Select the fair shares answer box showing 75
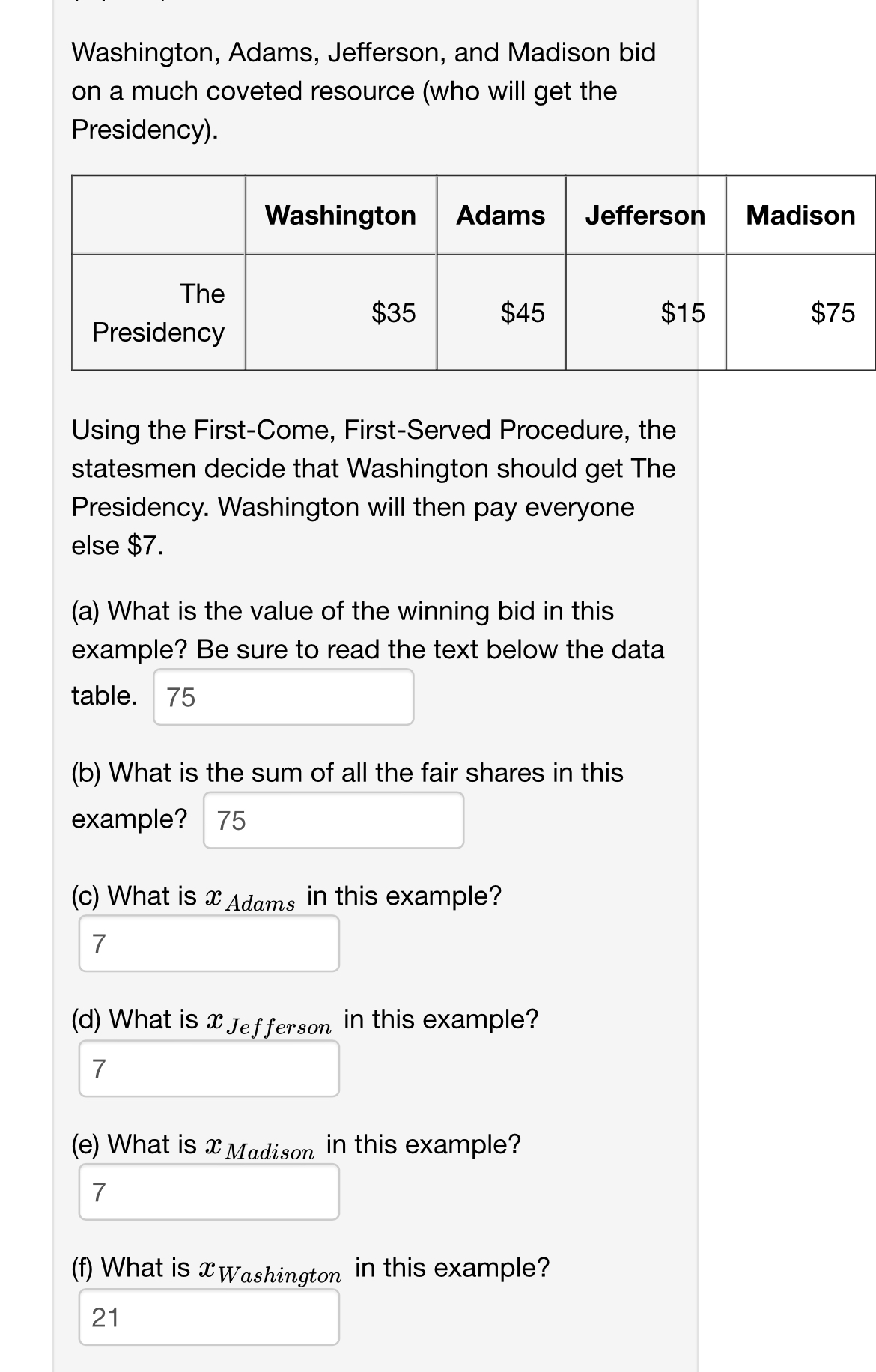The height and width of the screenshot is (1372, 876). (x=333, y=821)
